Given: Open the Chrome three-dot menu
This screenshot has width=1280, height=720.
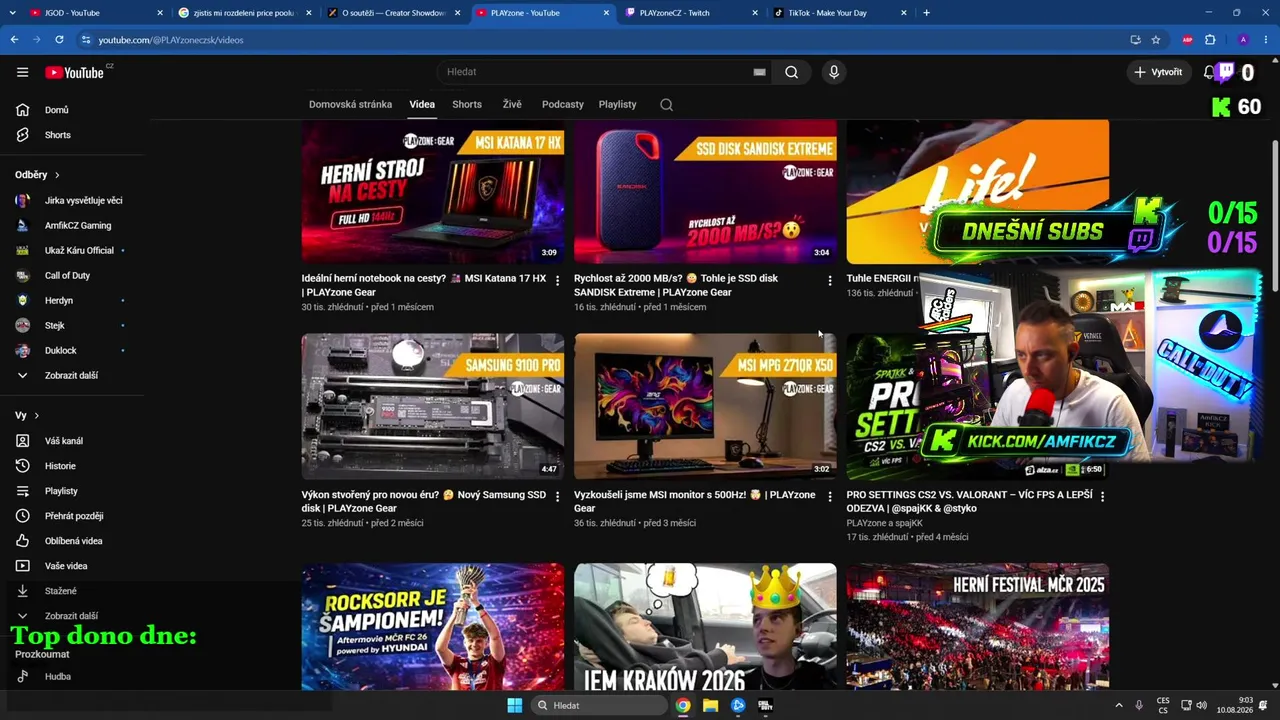Looking at the screenshot, I should (x=1266, y=40).
